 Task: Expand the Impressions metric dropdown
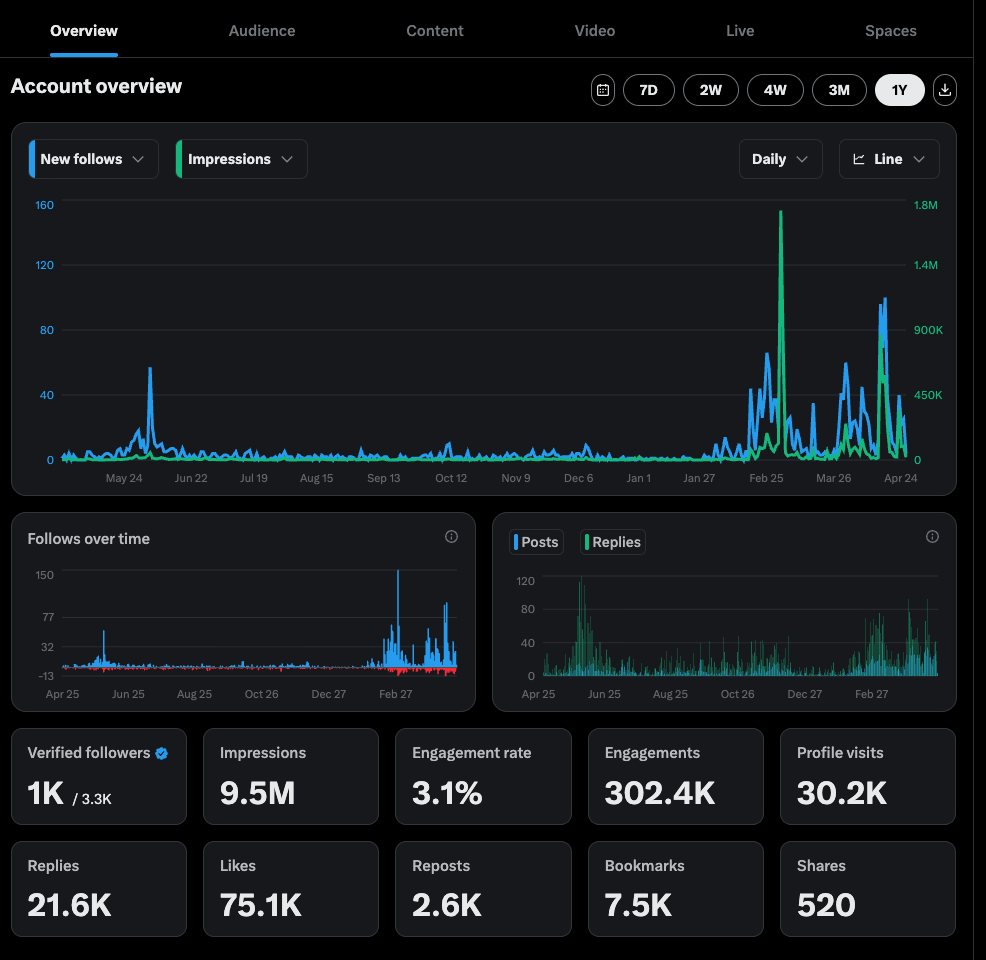[x=241, y=159]
